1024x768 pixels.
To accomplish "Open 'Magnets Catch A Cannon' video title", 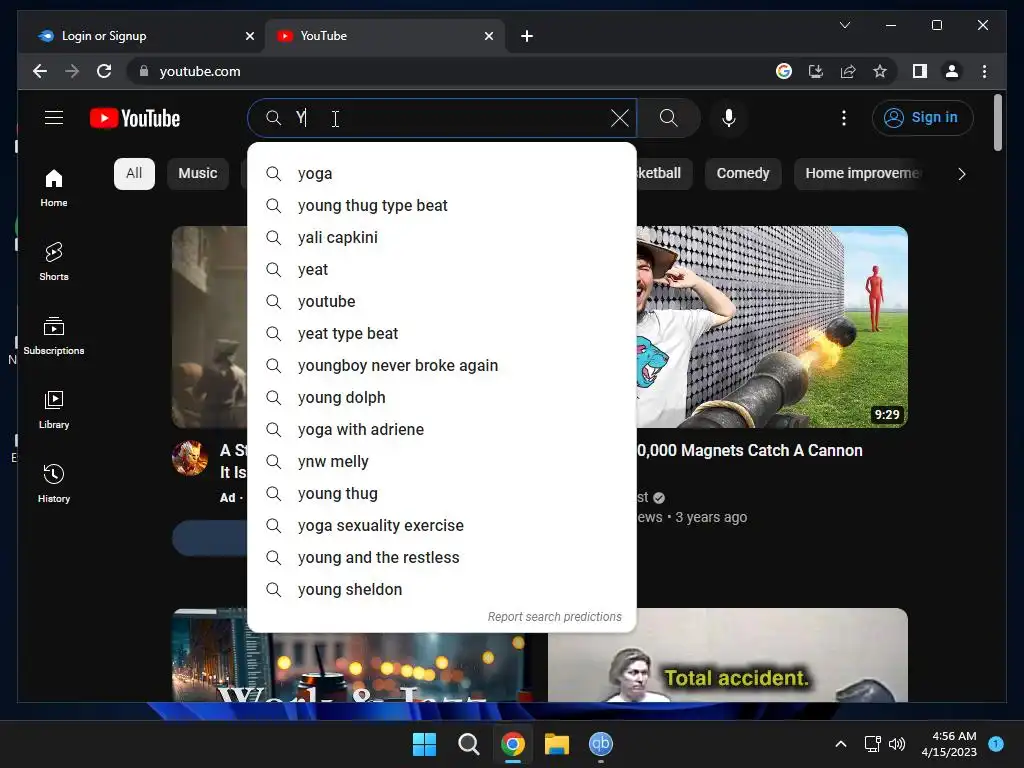I will click(x=750, y=451).
